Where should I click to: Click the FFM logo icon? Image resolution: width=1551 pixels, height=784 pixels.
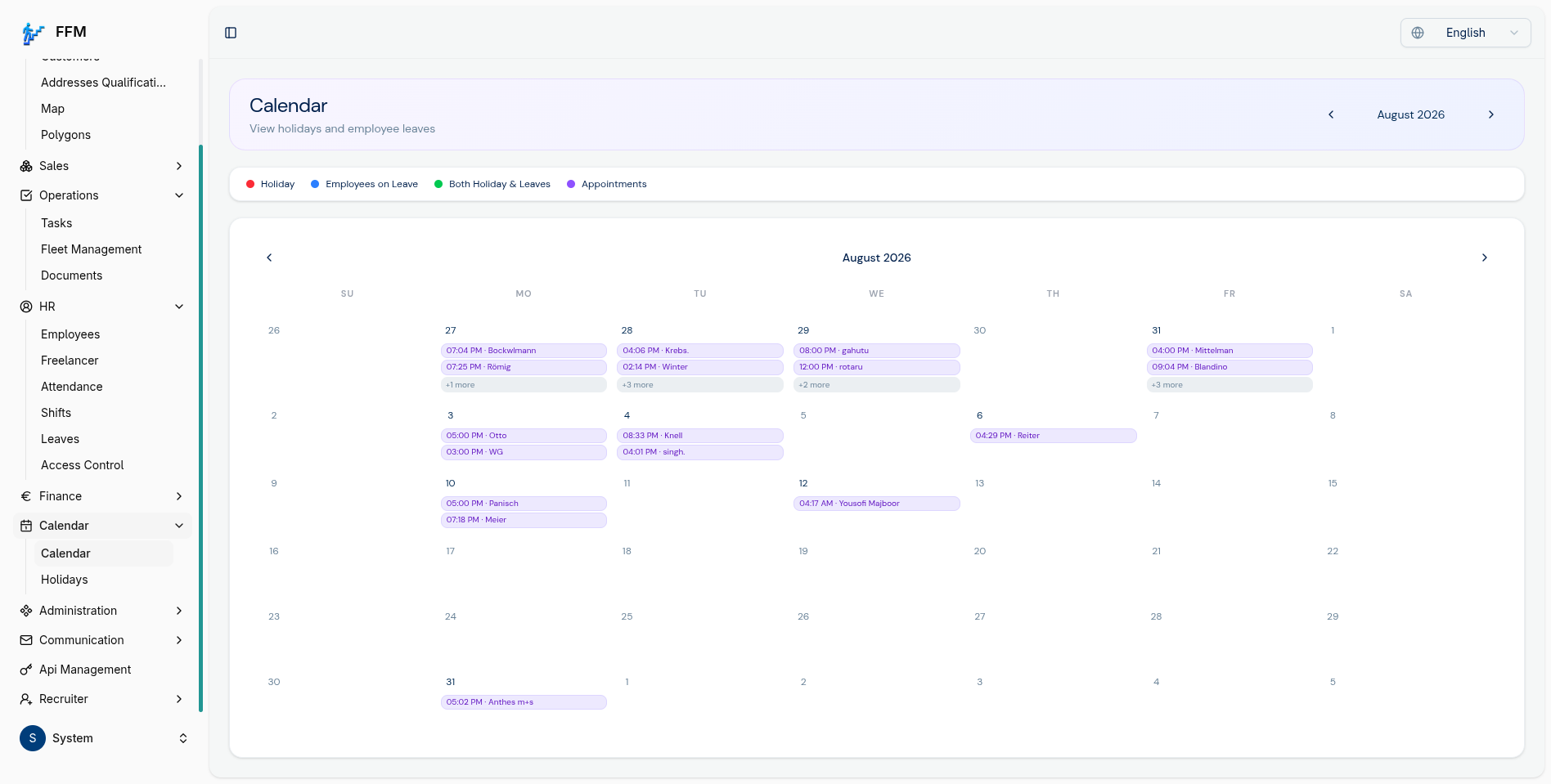pyautogui.click(x=33, y=33)
